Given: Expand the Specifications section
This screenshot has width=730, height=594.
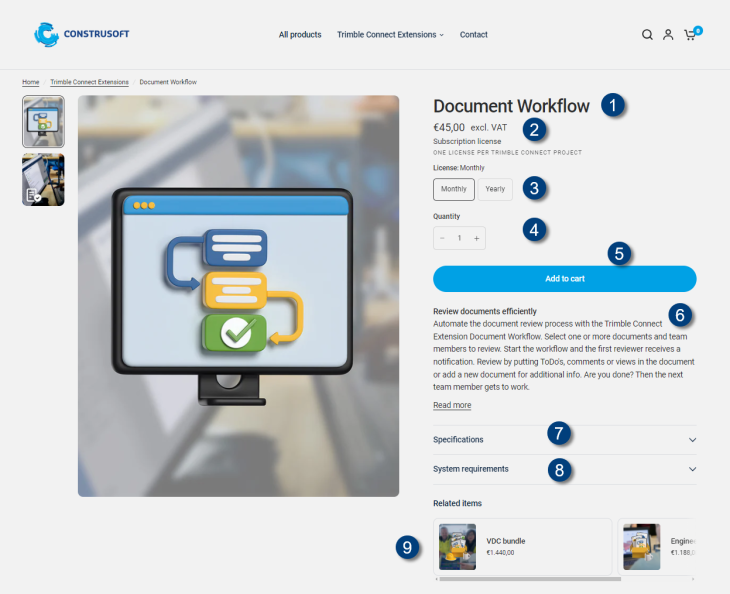Looking at the screenshot, I should coord(565,440).
